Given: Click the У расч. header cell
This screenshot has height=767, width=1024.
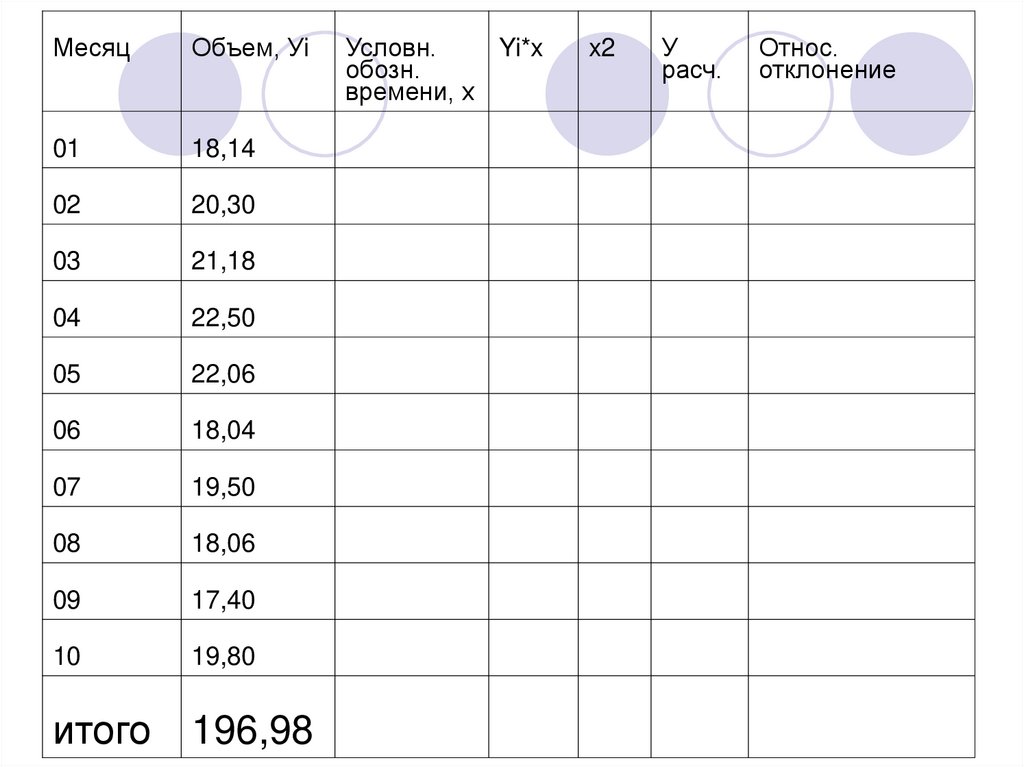Looking at the screenshot, I should 691,59.
